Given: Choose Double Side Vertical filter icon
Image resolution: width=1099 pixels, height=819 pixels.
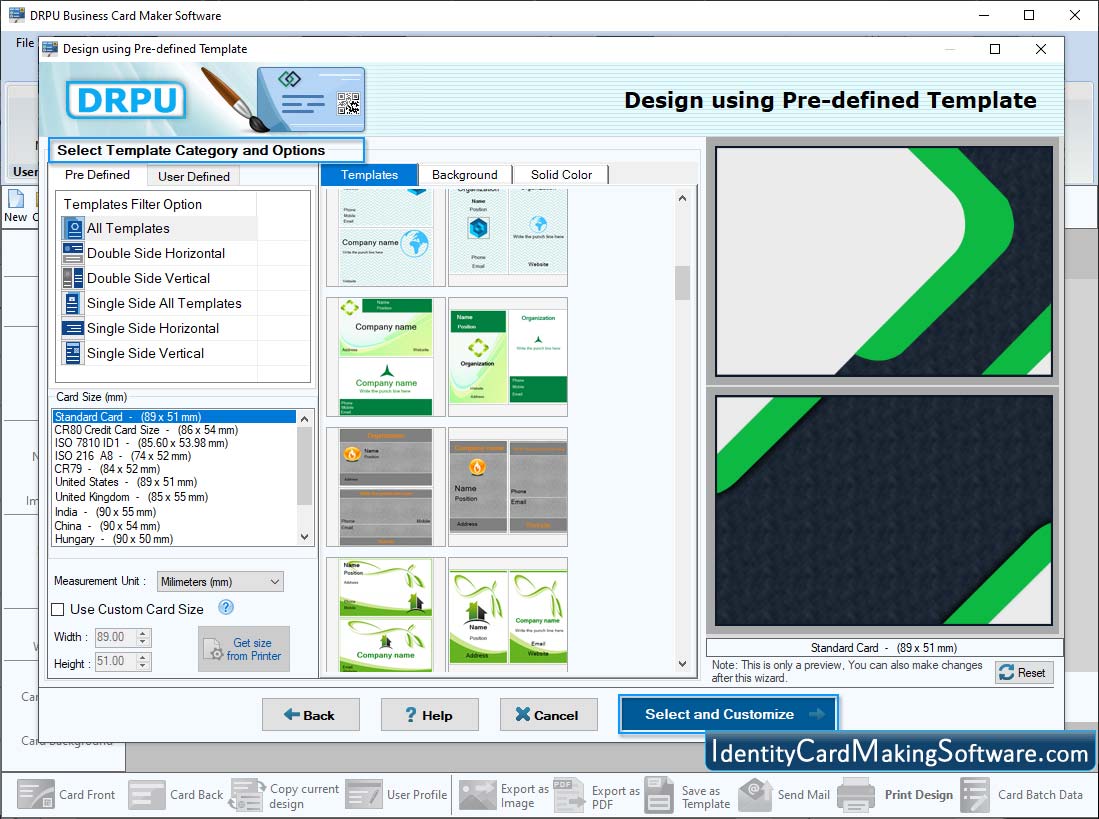Looking at the screenshot, I should (x=73, y=278).
